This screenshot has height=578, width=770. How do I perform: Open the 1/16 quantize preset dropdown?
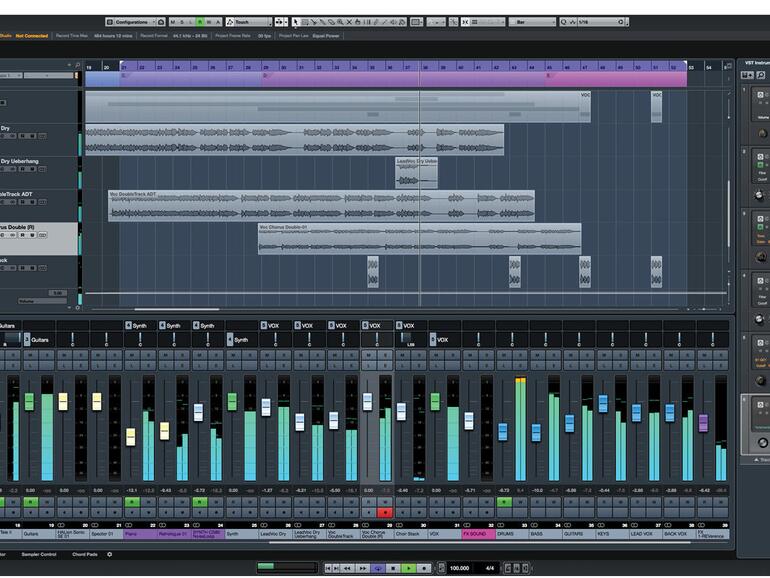click(x=597, y=22)
